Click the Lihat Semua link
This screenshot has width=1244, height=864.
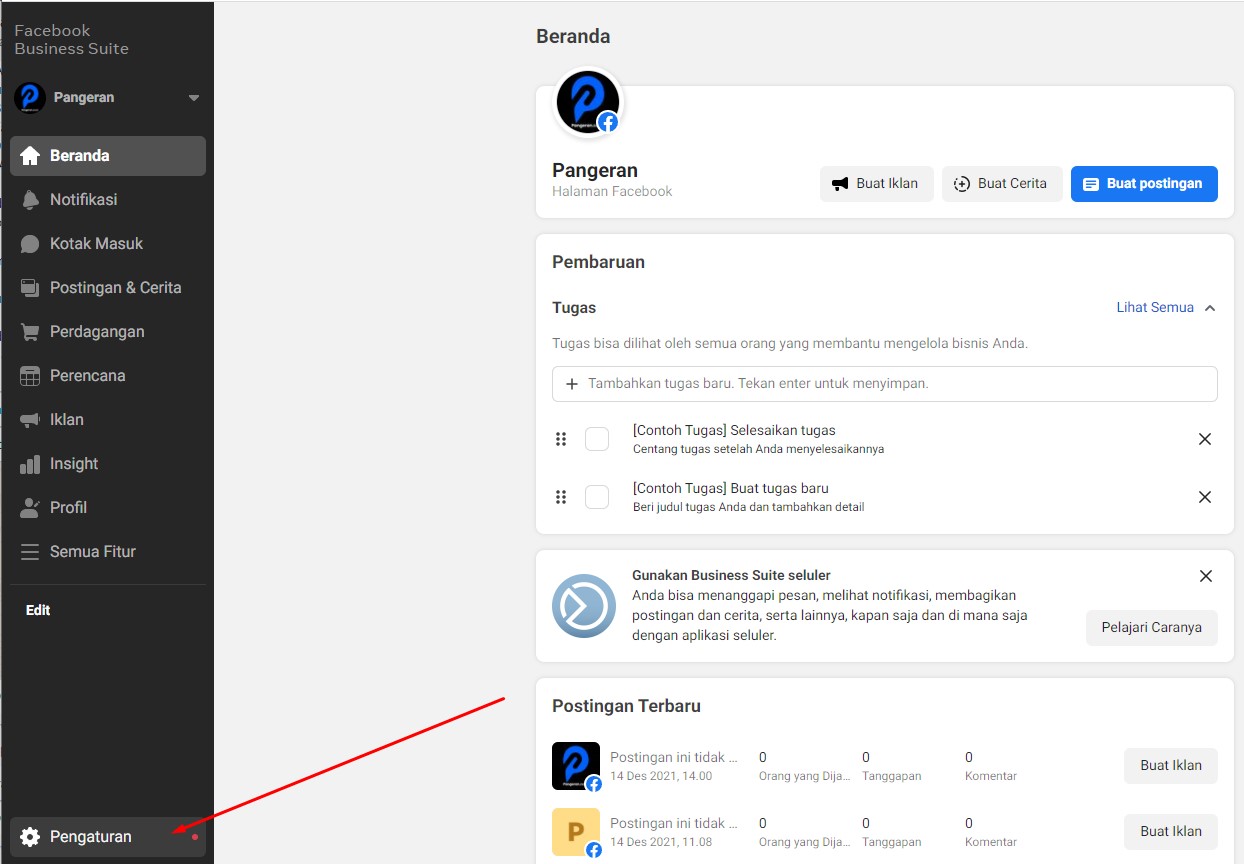pyautogui.click(x=1155, y=308)
